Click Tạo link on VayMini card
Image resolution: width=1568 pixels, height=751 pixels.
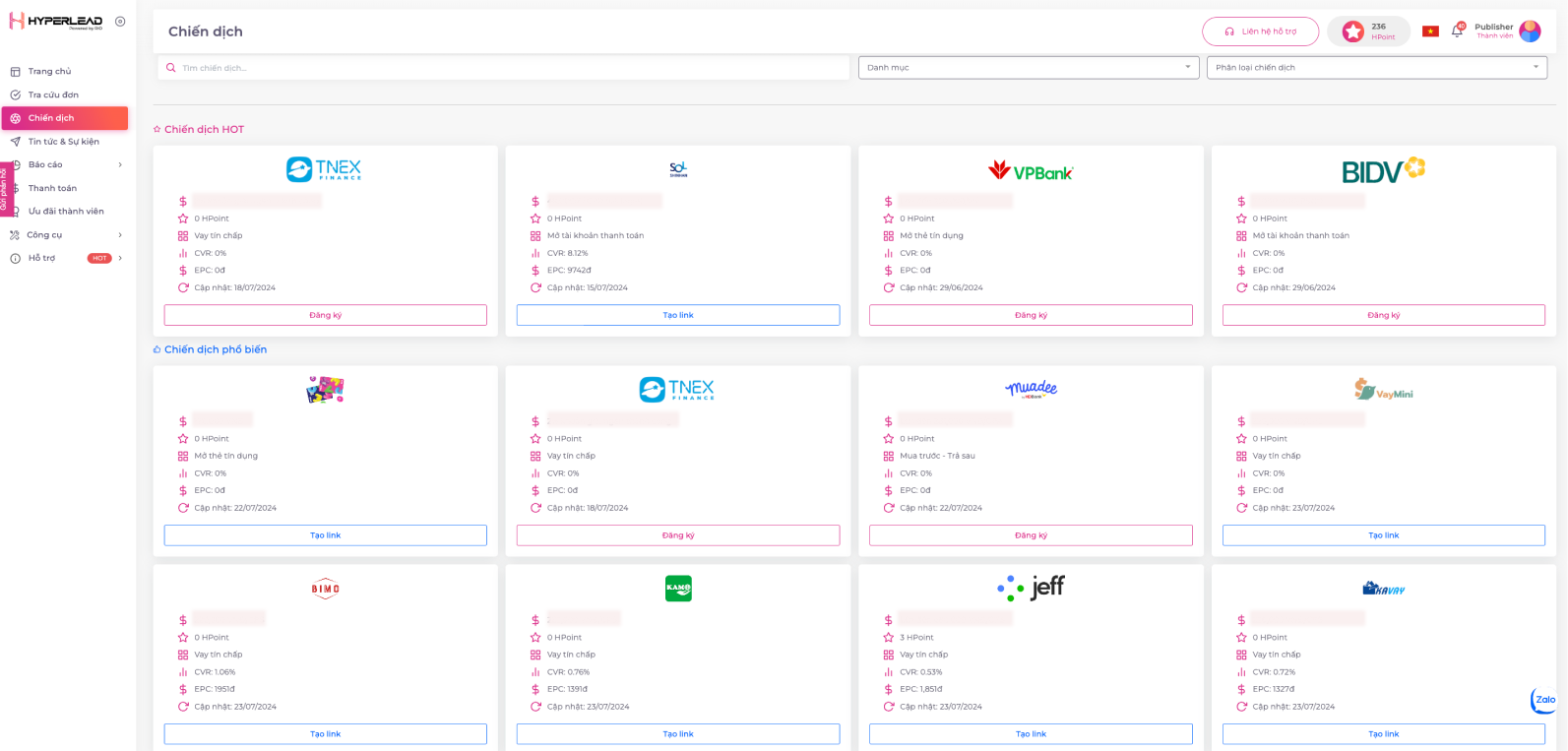click(1383, 535)
